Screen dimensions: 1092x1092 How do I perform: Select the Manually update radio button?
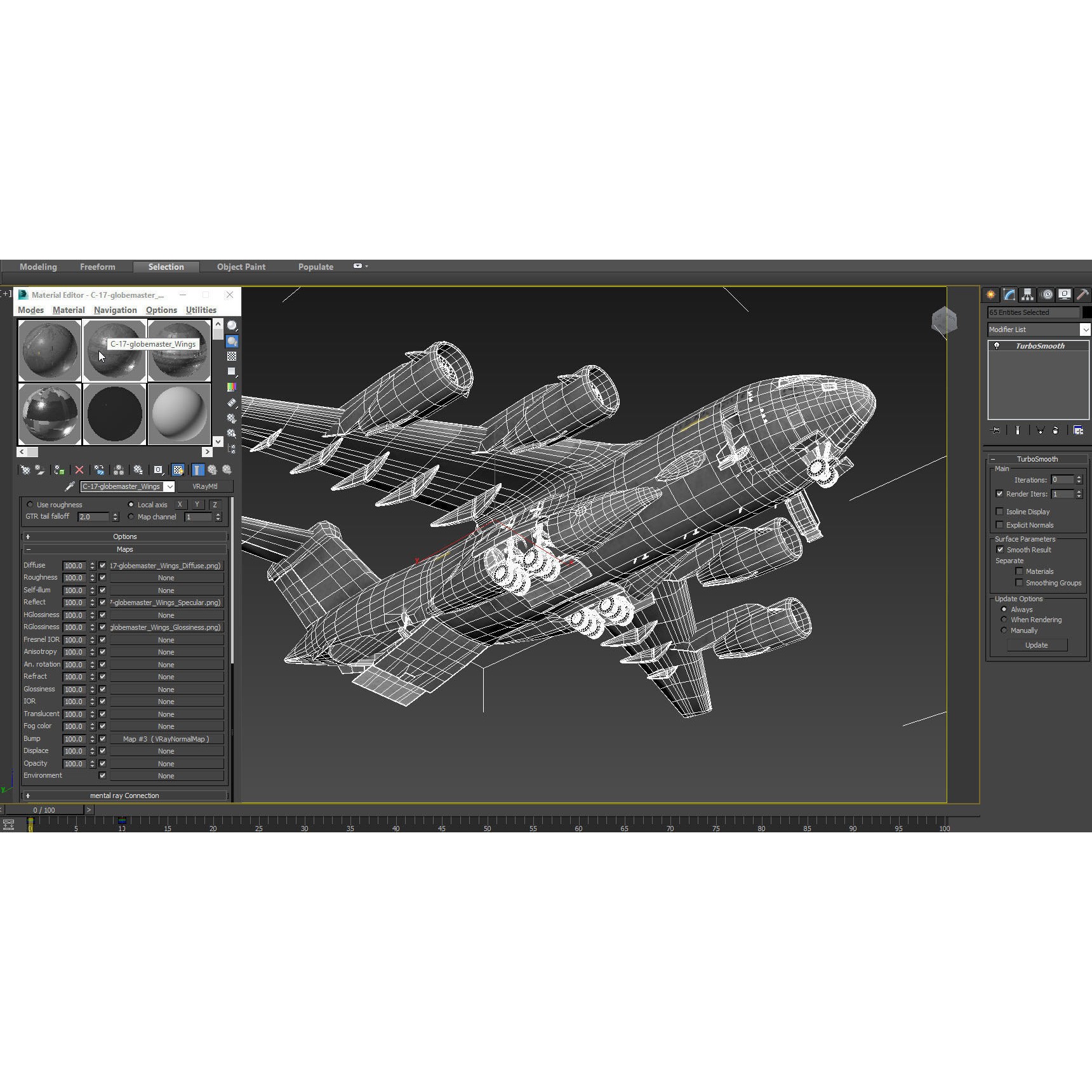click(1004, 630)
